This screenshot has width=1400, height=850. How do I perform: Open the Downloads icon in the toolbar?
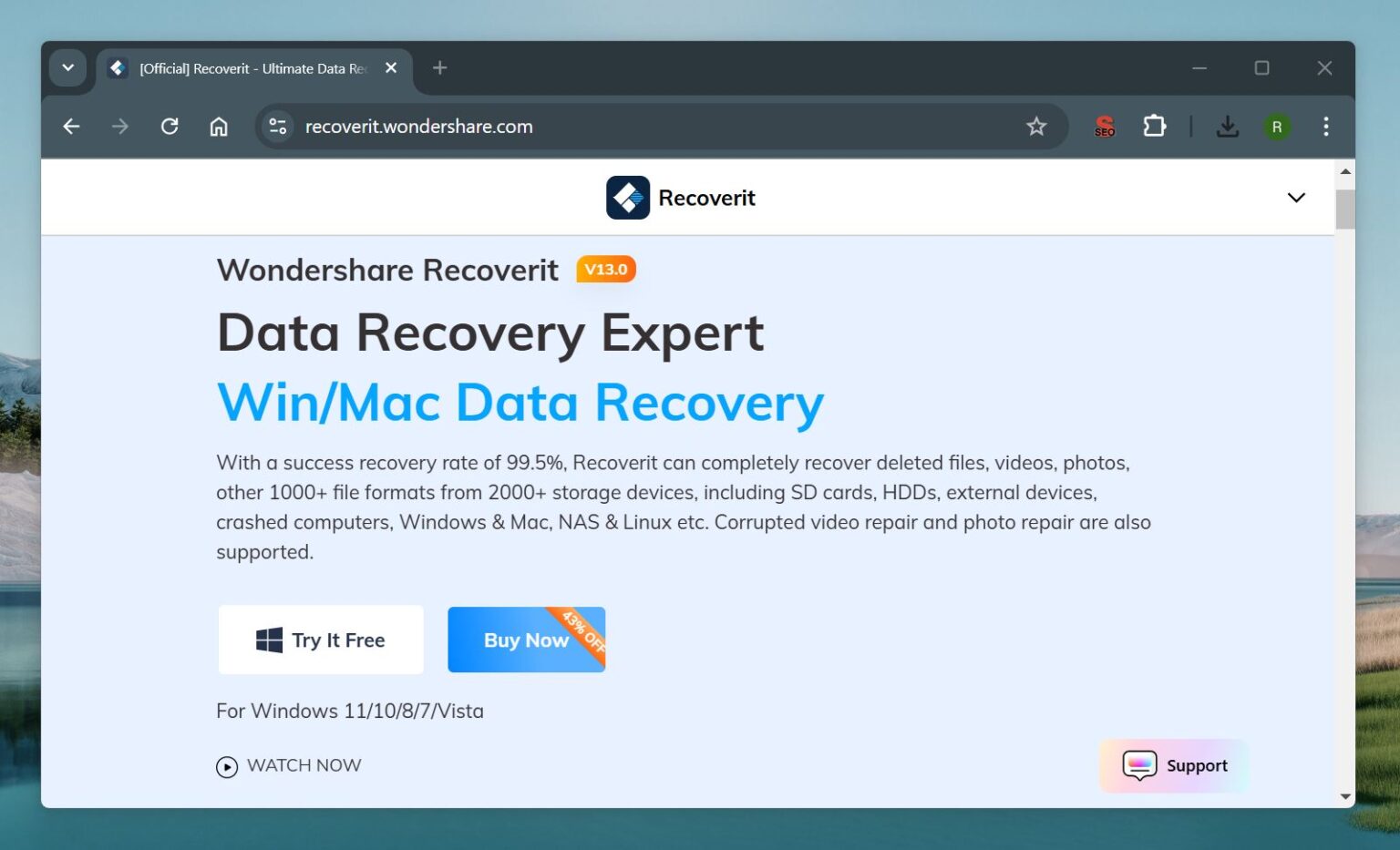tap(1228, 127)
